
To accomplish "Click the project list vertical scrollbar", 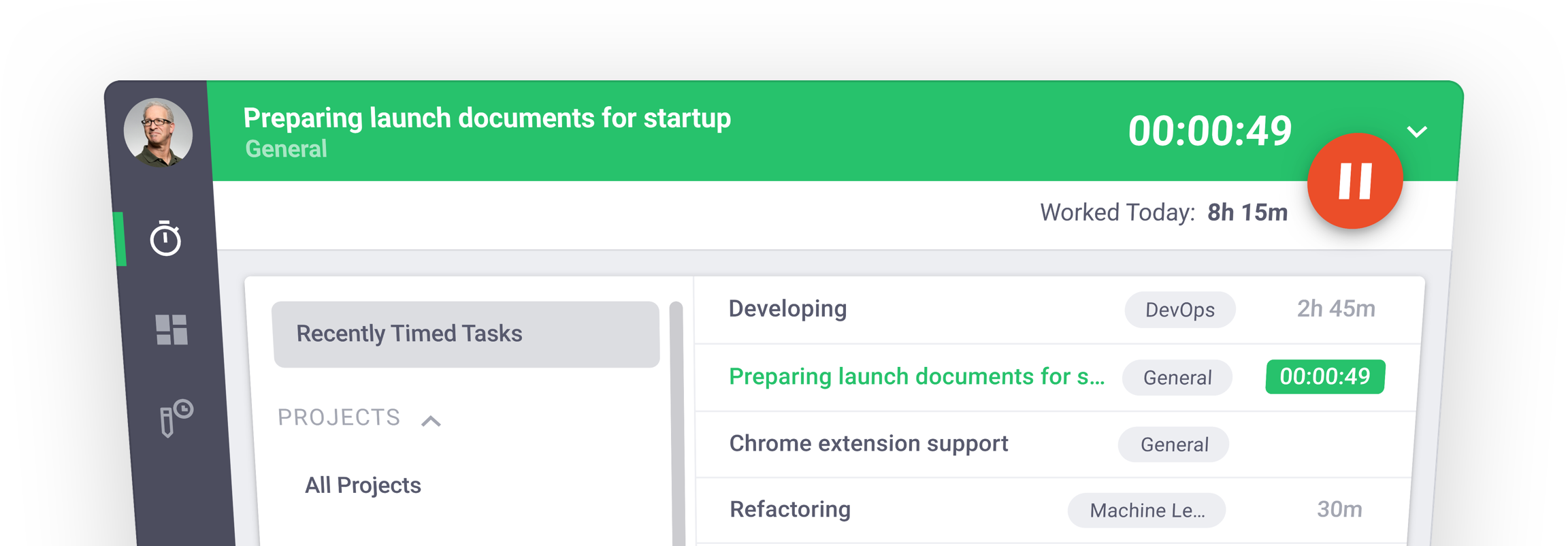I will [676, 422].
